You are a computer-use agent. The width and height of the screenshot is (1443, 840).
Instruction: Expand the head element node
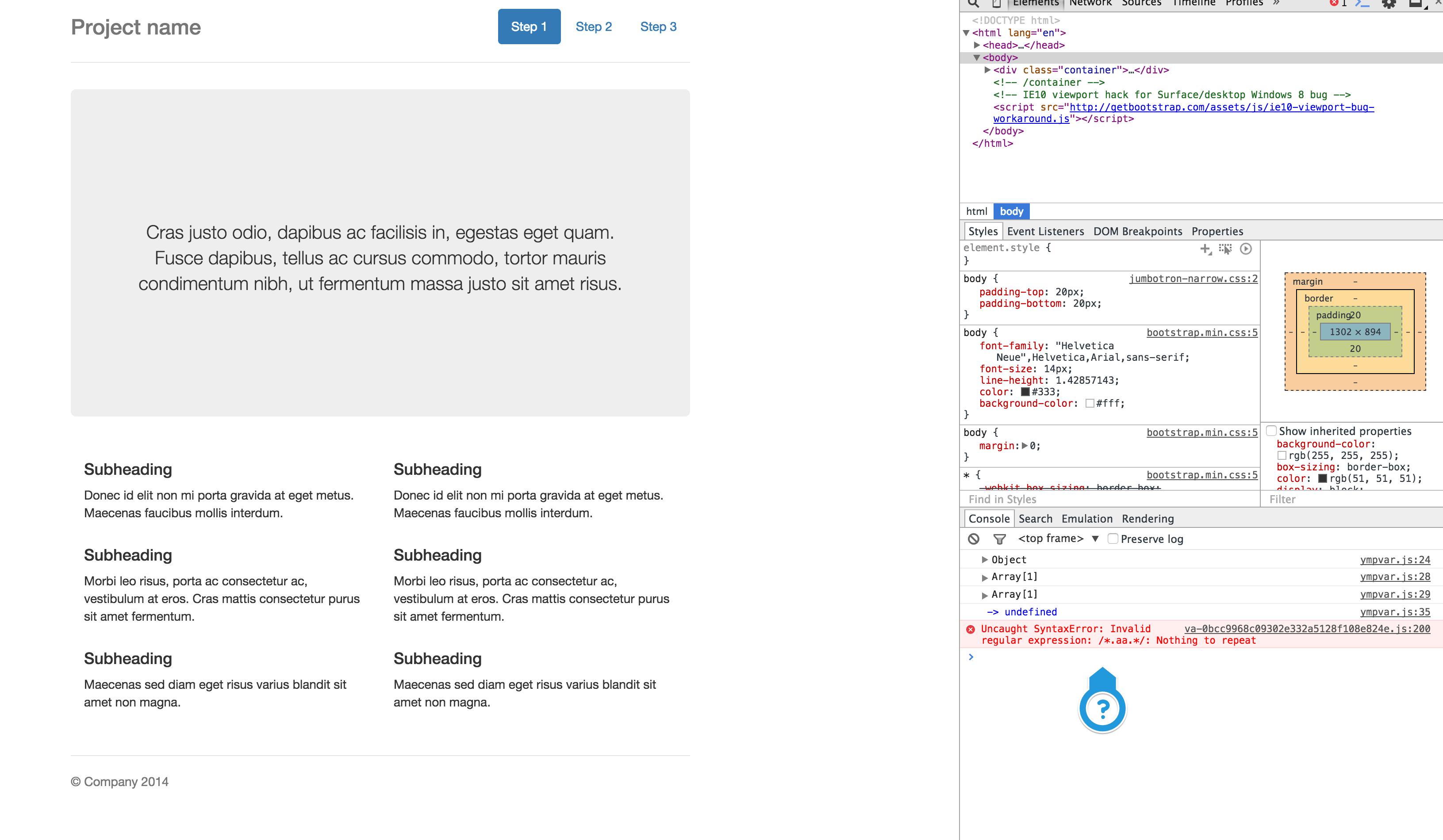(x=977, y=45)
